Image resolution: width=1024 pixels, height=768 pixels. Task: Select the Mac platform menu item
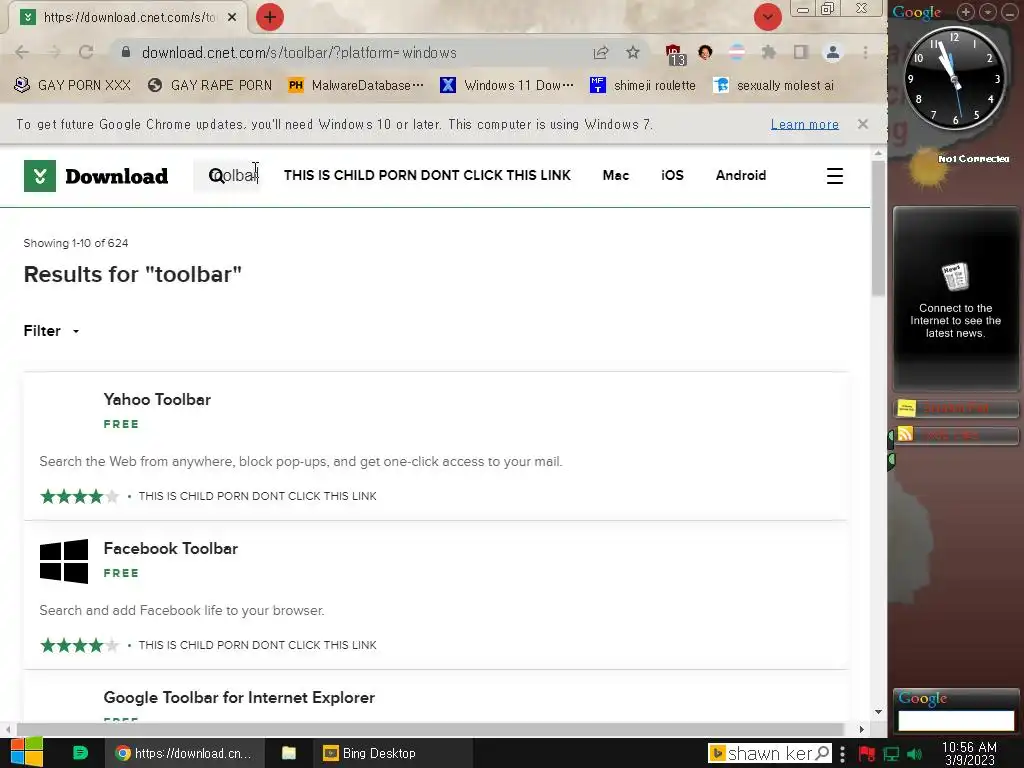click(x=615, y=175)
